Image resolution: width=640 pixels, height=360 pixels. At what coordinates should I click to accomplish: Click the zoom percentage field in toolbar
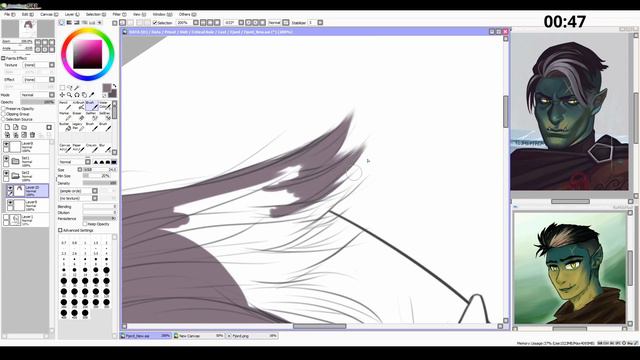click(184, 22)
